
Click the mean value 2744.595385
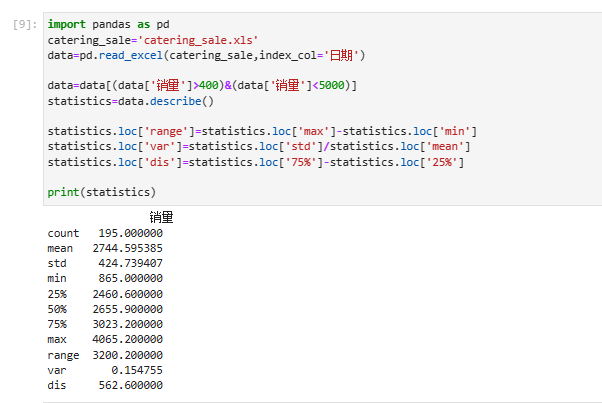tap(127, 248)
